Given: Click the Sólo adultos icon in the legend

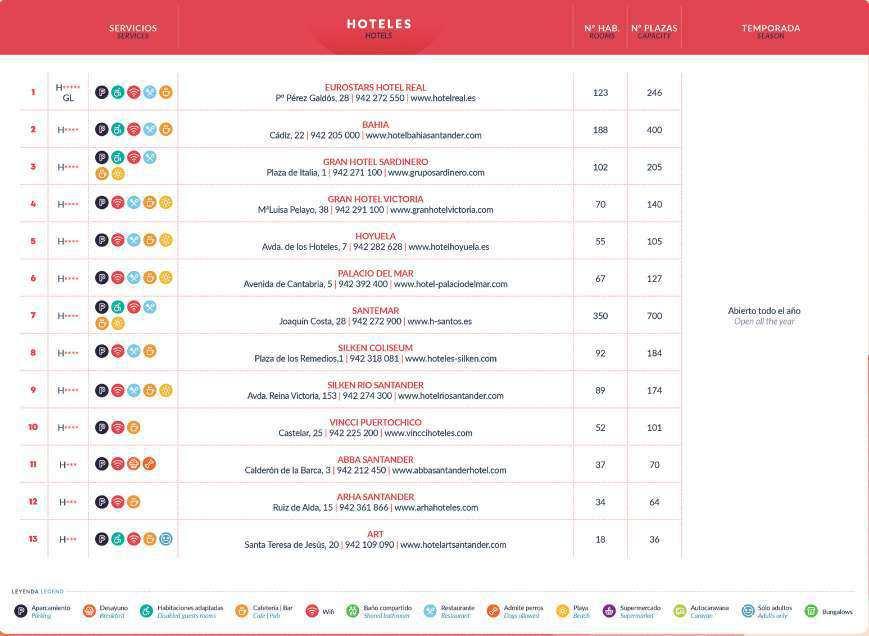Looking at the screenshot, I should click(x=748, y=611).
